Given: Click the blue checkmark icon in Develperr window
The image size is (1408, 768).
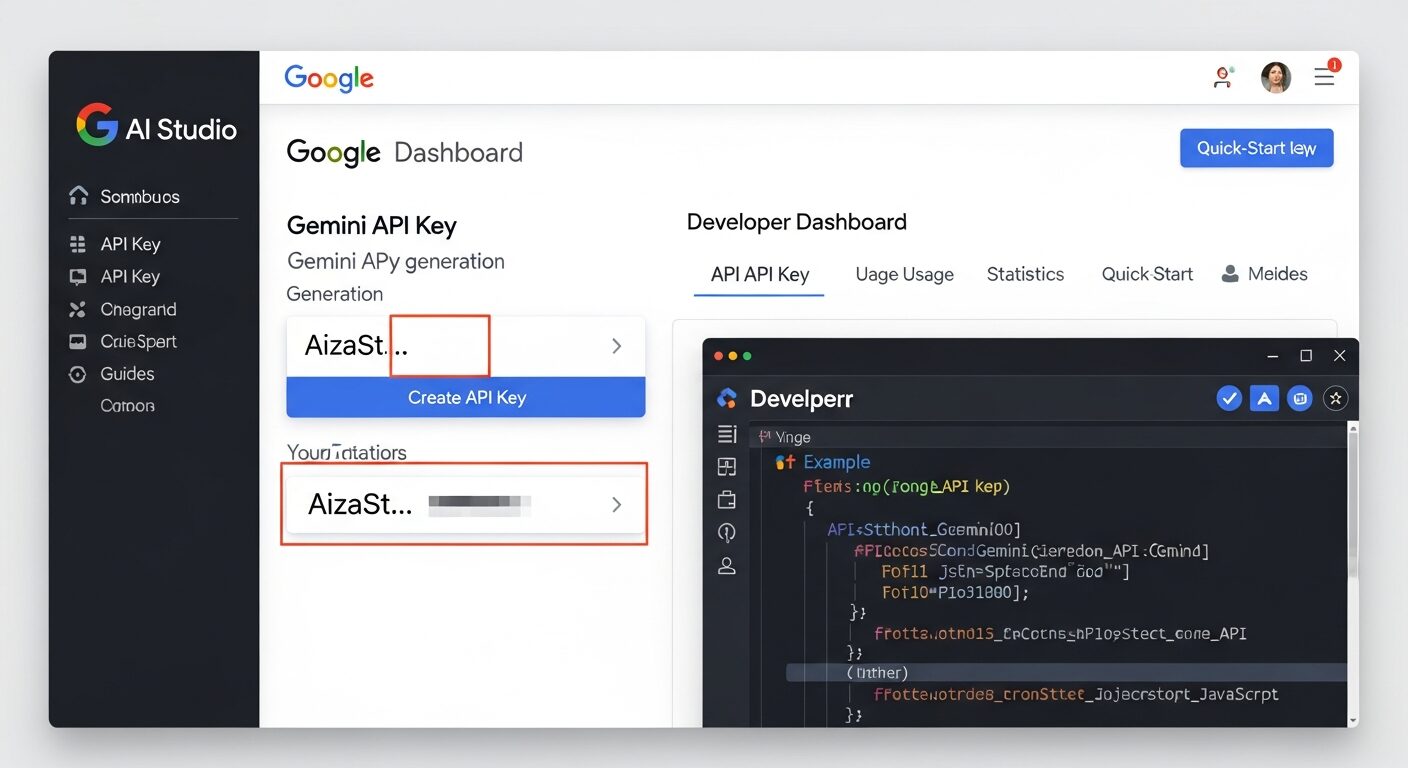Looking at the screenshot, I should point(1229,399).
